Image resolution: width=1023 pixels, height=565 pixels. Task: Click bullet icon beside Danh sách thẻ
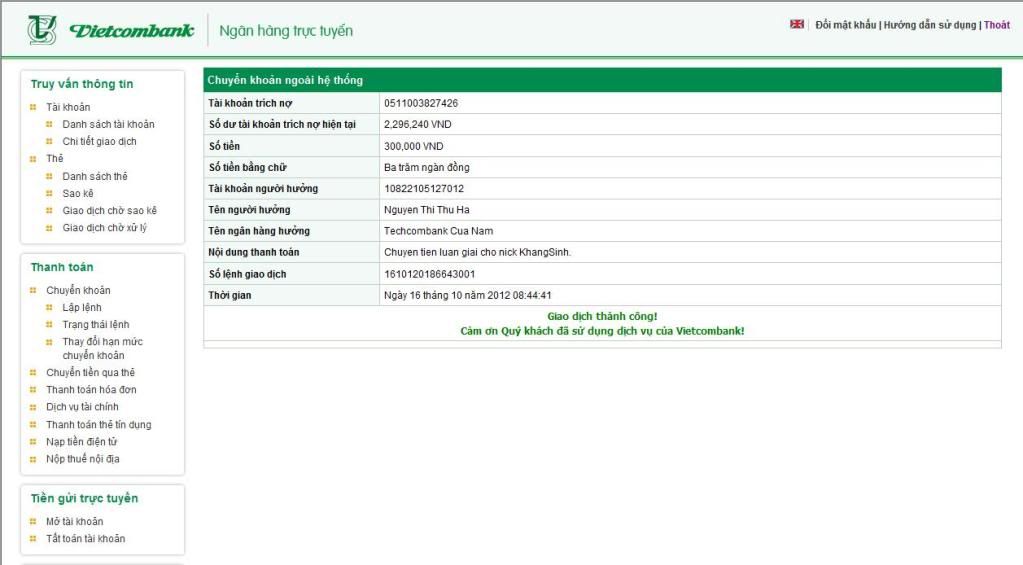coord(49,176)
